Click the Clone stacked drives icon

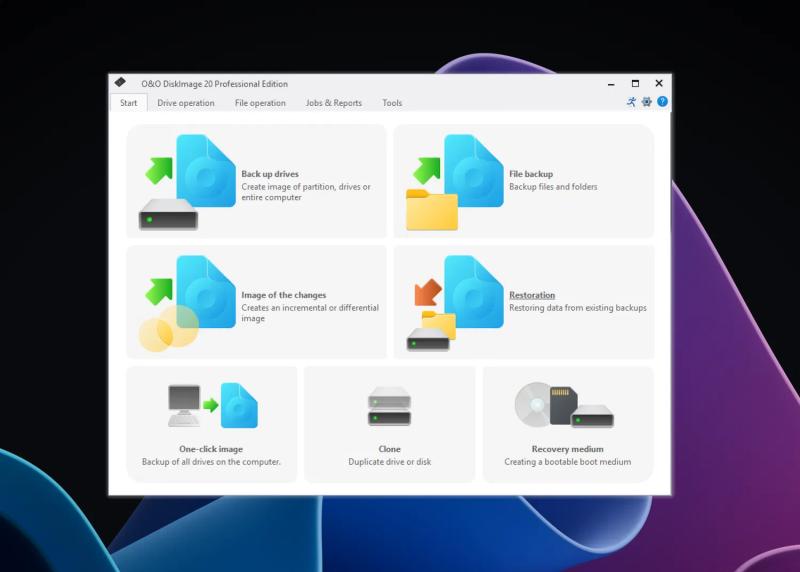click(x=389, y=406)
